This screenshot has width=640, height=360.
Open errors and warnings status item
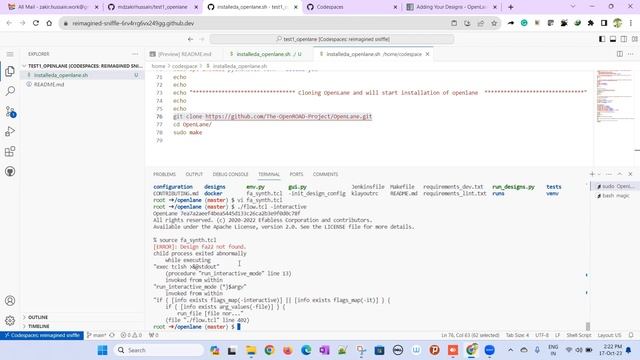131,335
